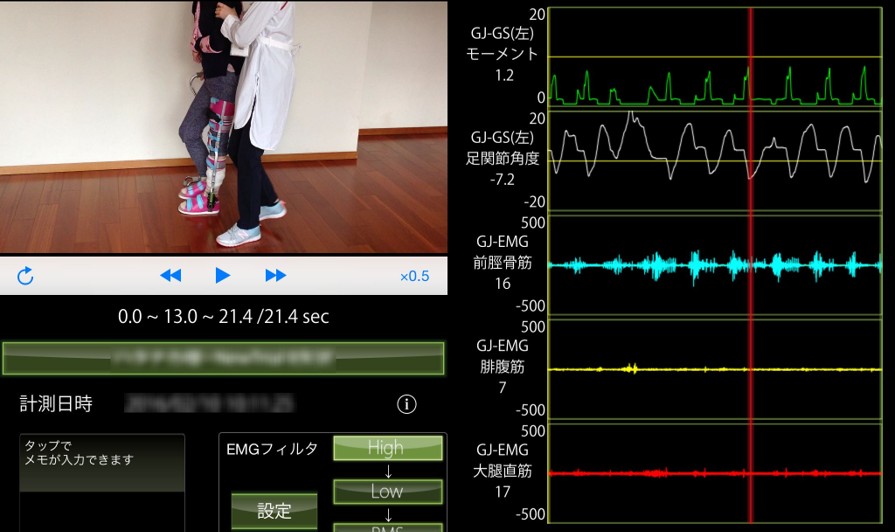Open the info icon beside 計測日時
895x532 pixels.
[406, 404]
